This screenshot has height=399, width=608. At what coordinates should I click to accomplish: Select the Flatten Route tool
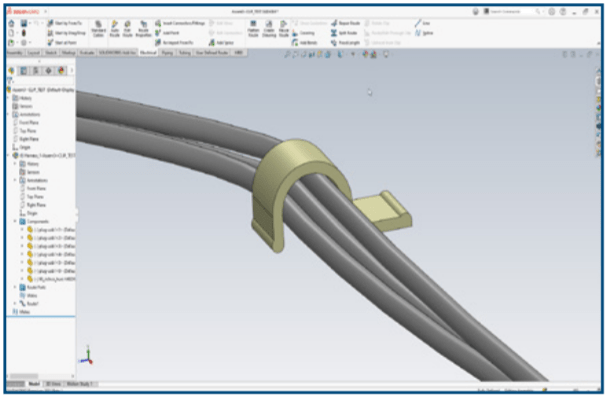[253, 29]
